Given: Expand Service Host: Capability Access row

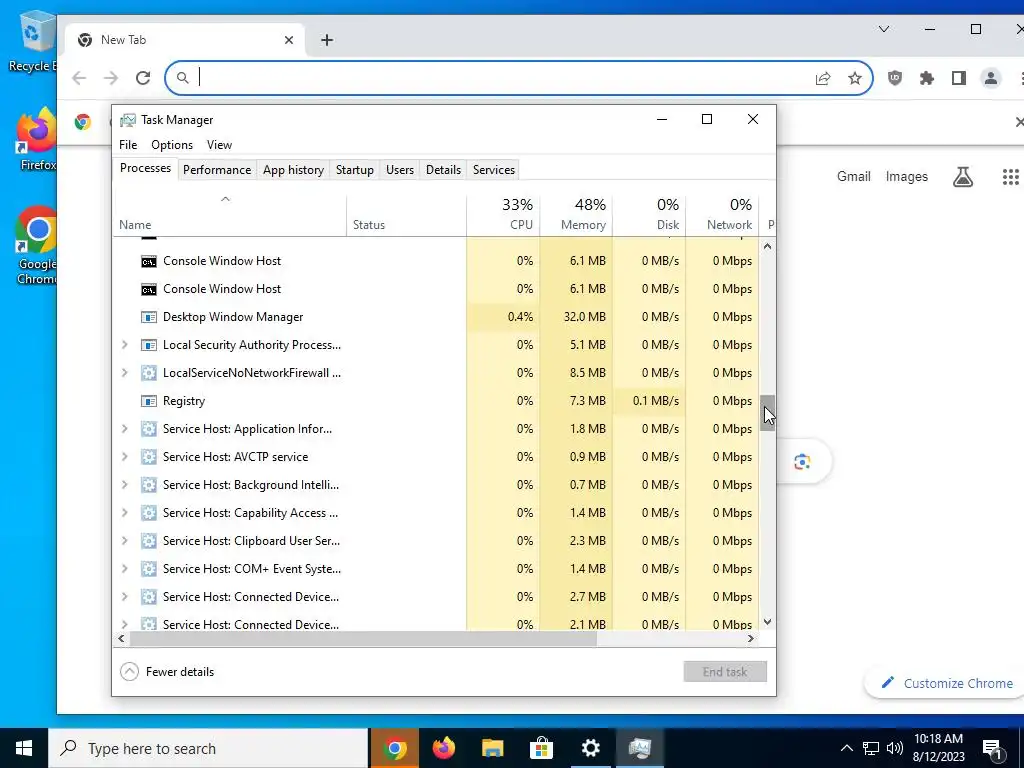Looking at the screenshot, I should point(125,513).
